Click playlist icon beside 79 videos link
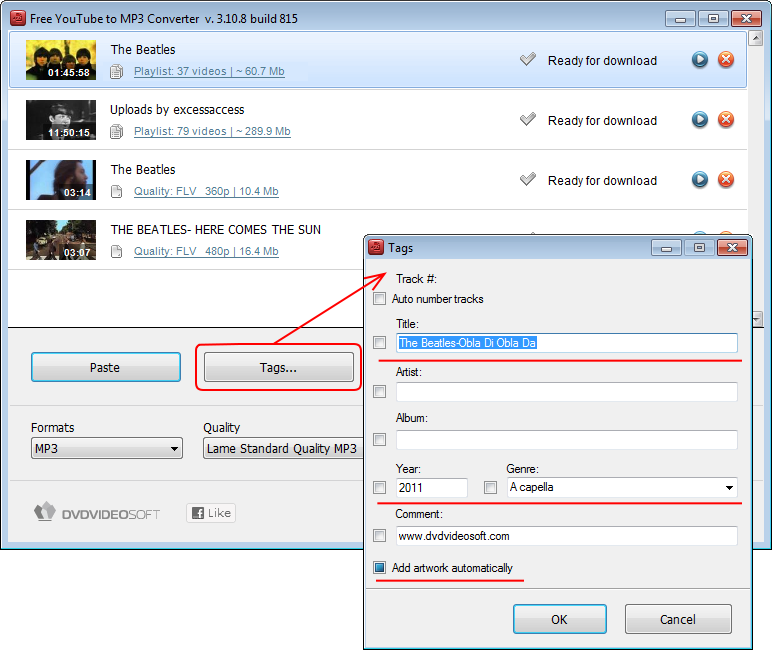Image resolution: width=772 pixels, height=650 pixels. point(117,131)
